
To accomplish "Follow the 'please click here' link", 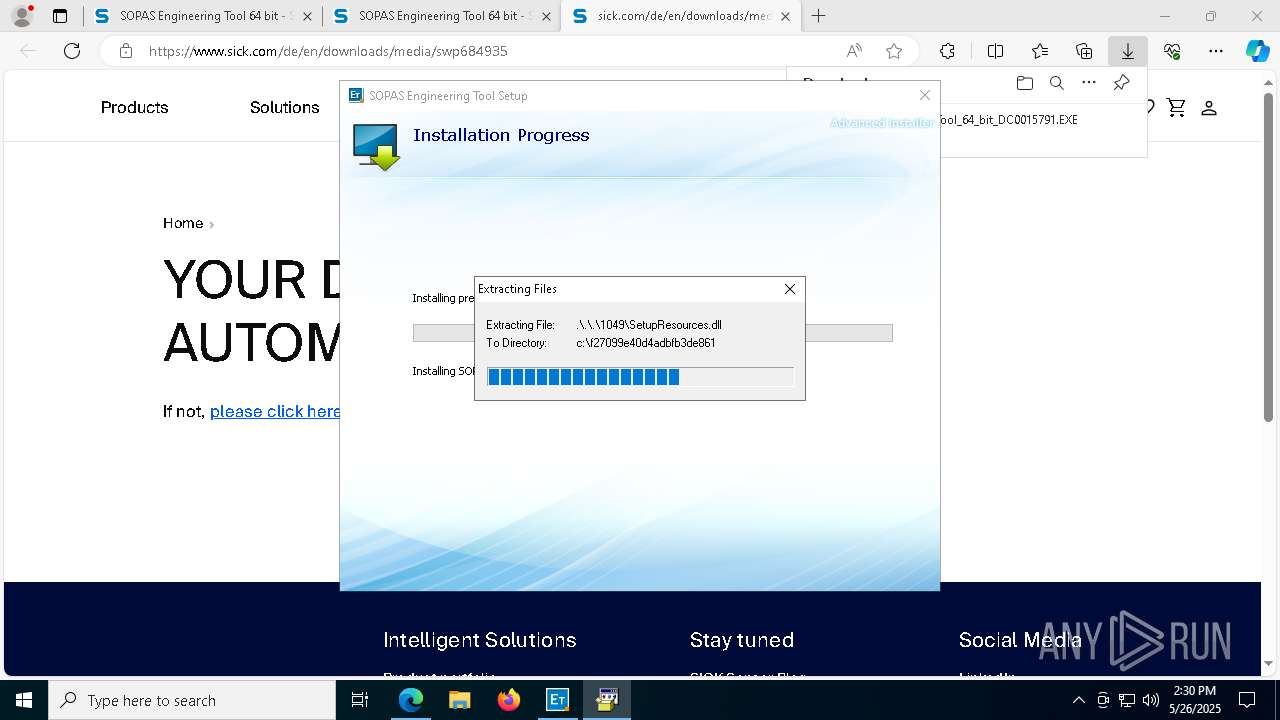I will 275,411.
